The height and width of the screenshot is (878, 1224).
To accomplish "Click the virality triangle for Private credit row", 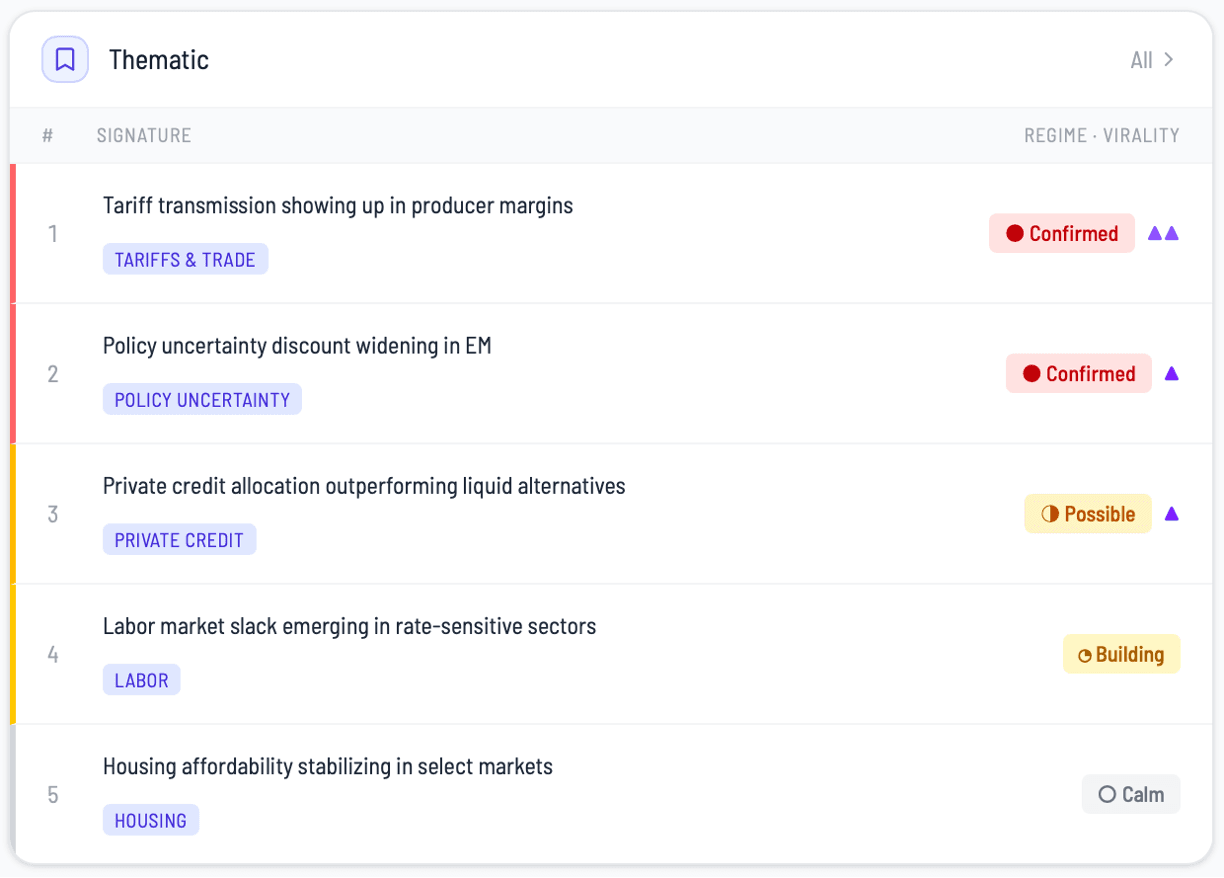I will point(1172,514).
